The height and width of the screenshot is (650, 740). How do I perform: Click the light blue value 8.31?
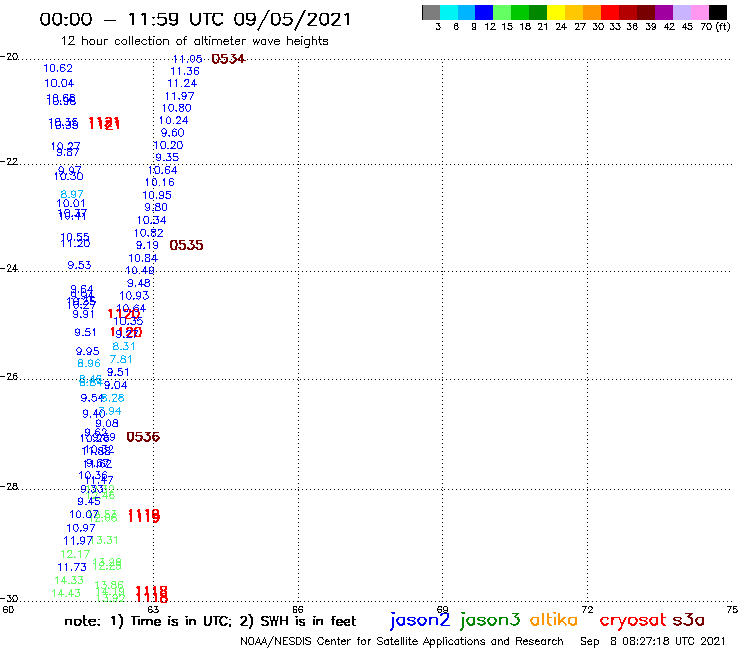point(124,346)
